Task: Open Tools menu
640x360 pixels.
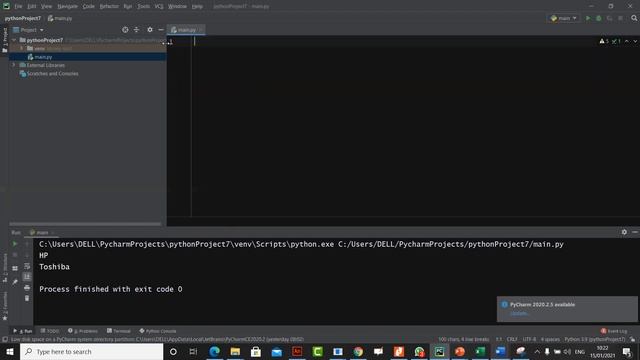Action: click(143, 6)
